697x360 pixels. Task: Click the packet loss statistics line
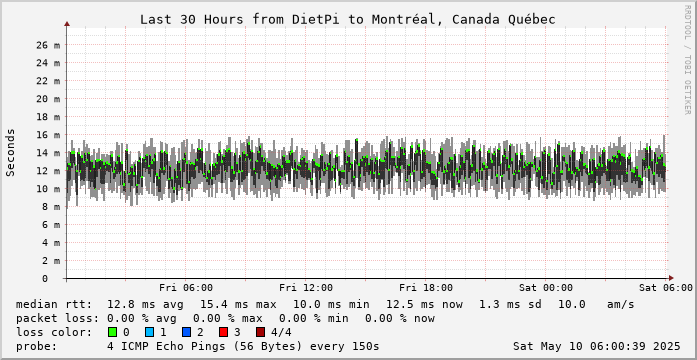(x=225, y=318)
